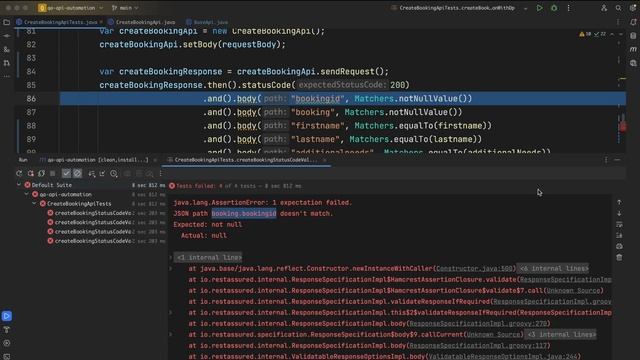The height and width of the screenshot is (360, 640).
Task: Open Run panel options menu
Action: [606, 160]
